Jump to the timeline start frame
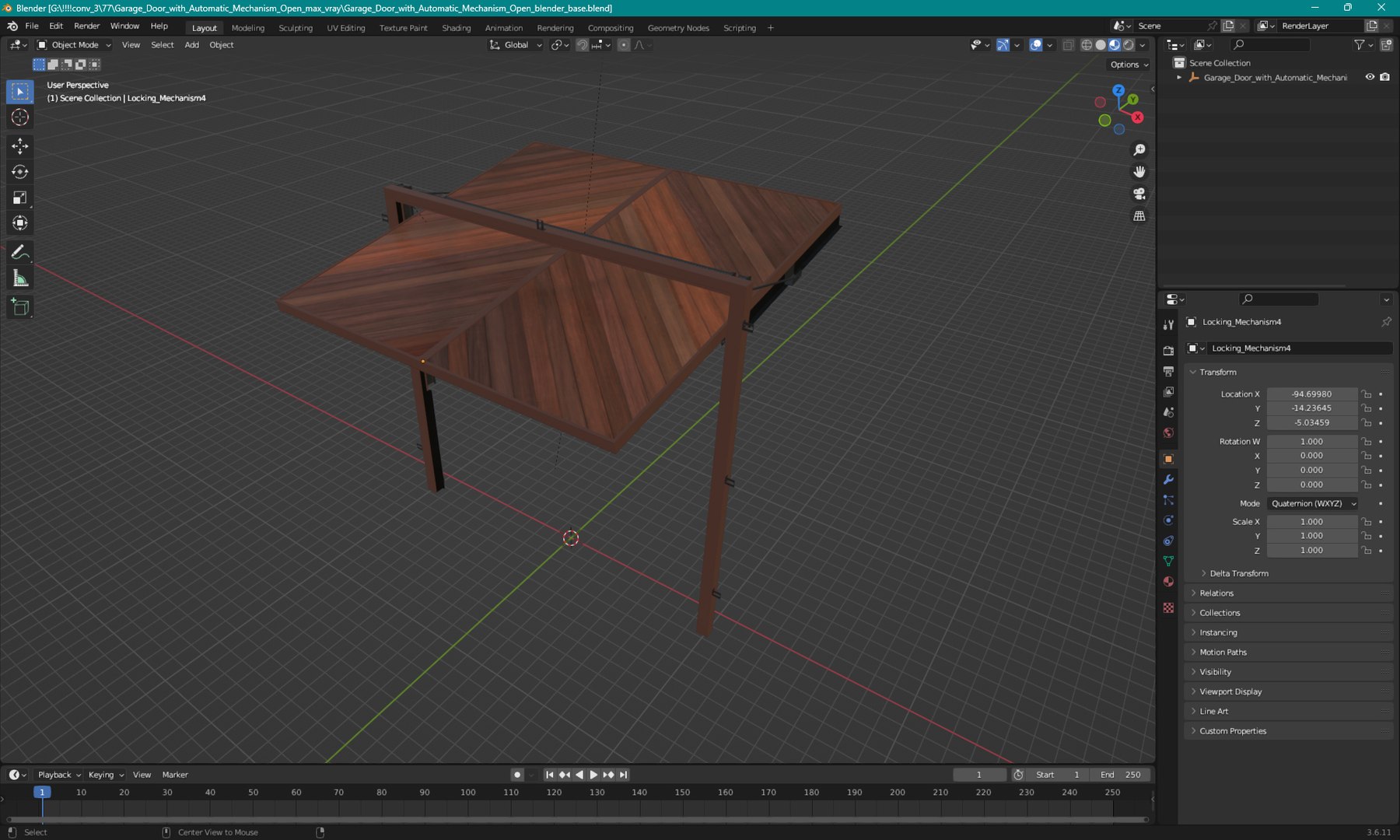The width and height of the screenshot is (1400, 840). pyautogui.click(x=550, y=775)
